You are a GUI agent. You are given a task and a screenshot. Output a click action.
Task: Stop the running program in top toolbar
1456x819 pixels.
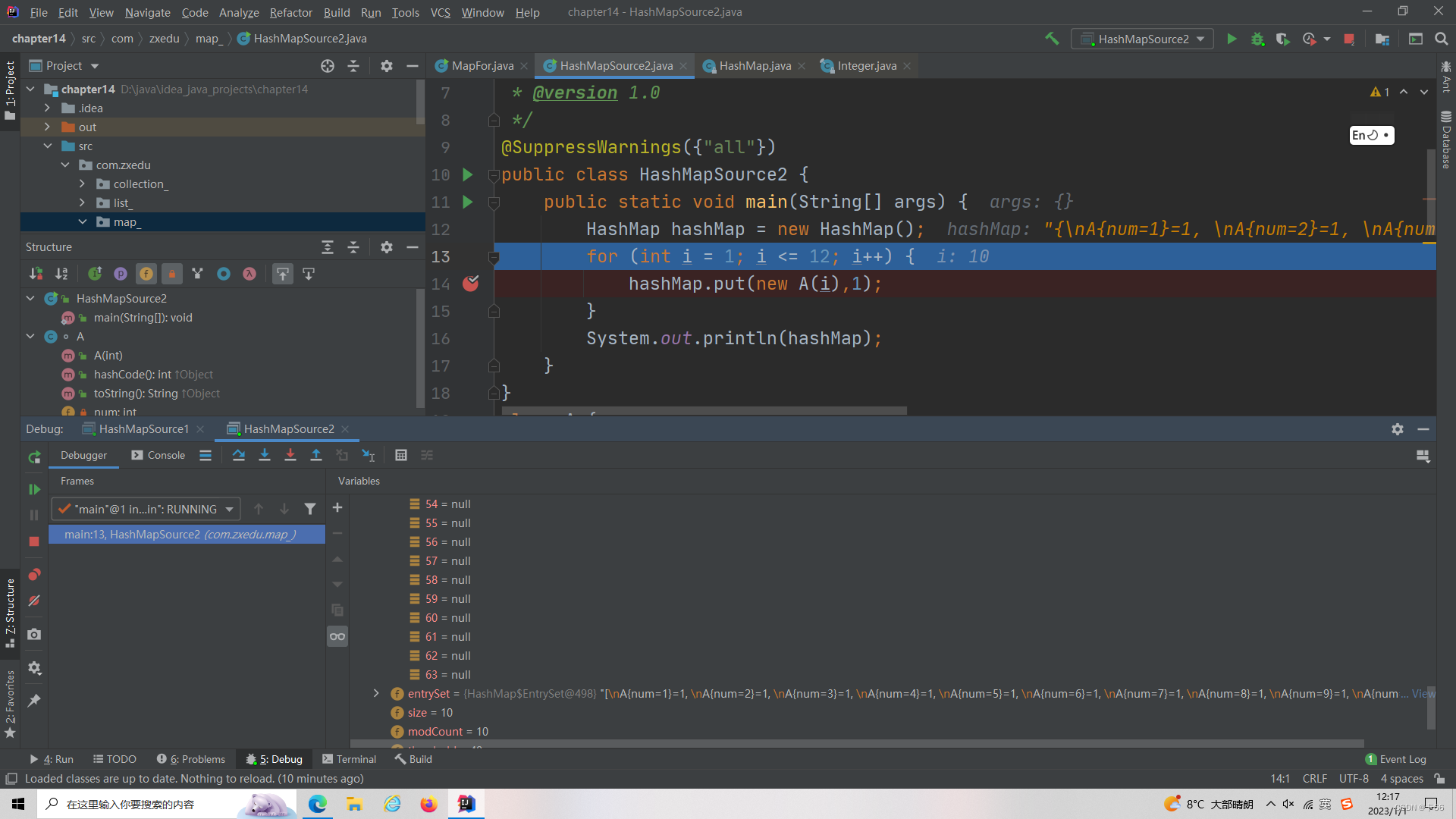1349,39
